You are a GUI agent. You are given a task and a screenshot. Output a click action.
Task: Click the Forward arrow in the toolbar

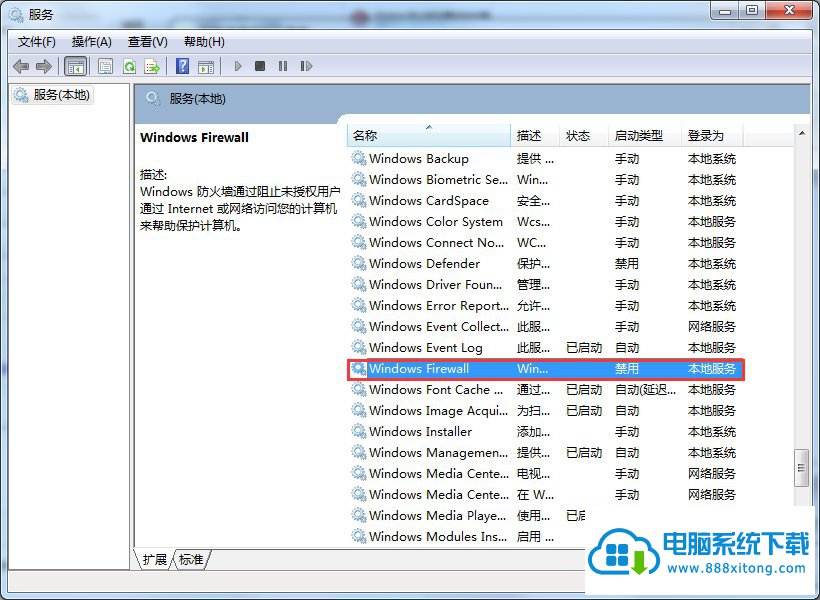pyautogui.click(x=43, y=66)
